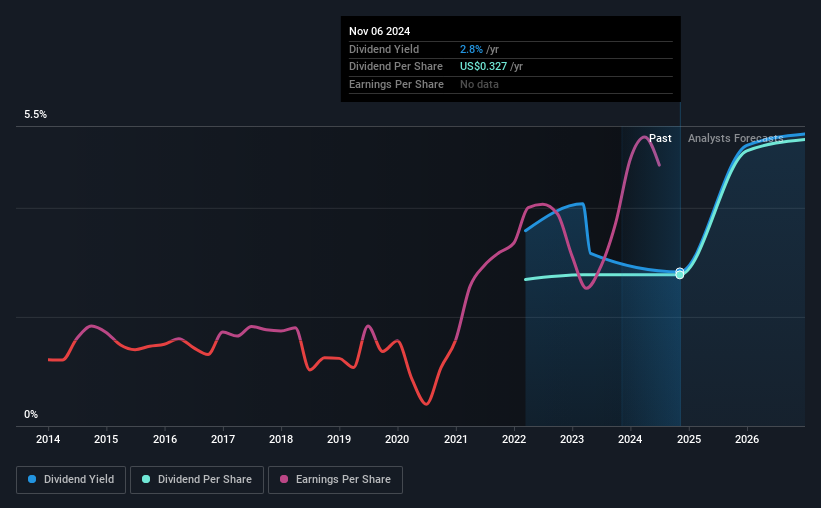
Task: Click the 2014 x-axis year label
Action: coord(48,439)
